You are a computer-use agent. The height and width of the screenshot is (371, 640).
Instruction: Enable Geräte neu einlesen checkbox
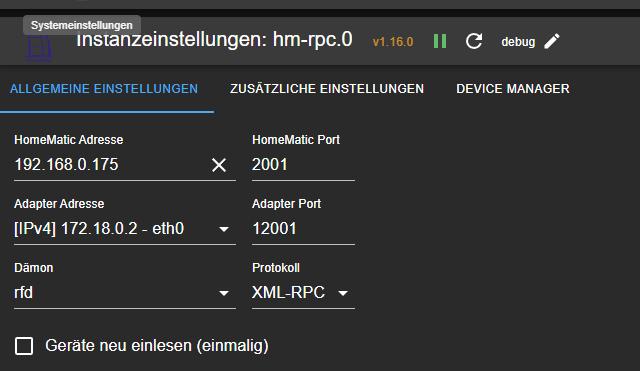24,346
